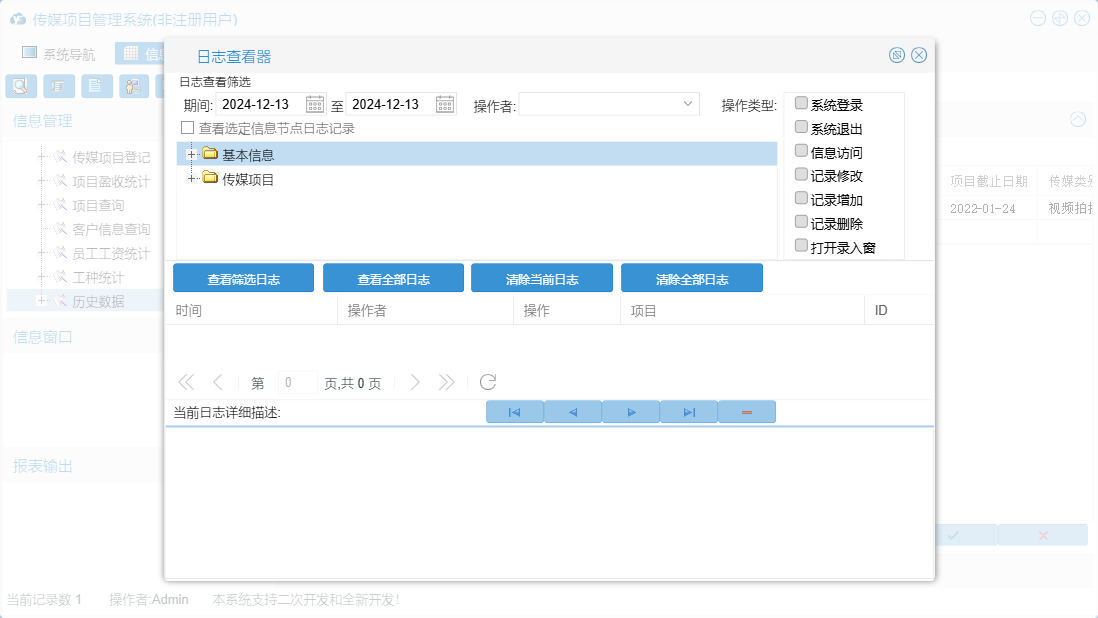Toggle 查看选定信息节点日志记录 checkbox
This screenshot has height=618, width=1098.
click(187, 128)
